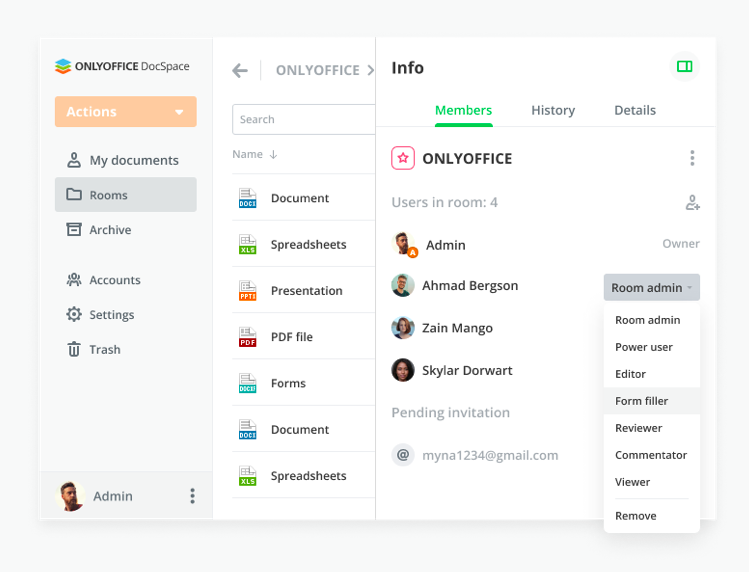Click the back arrow
This screenshot has width=749, height=572.
240,71
